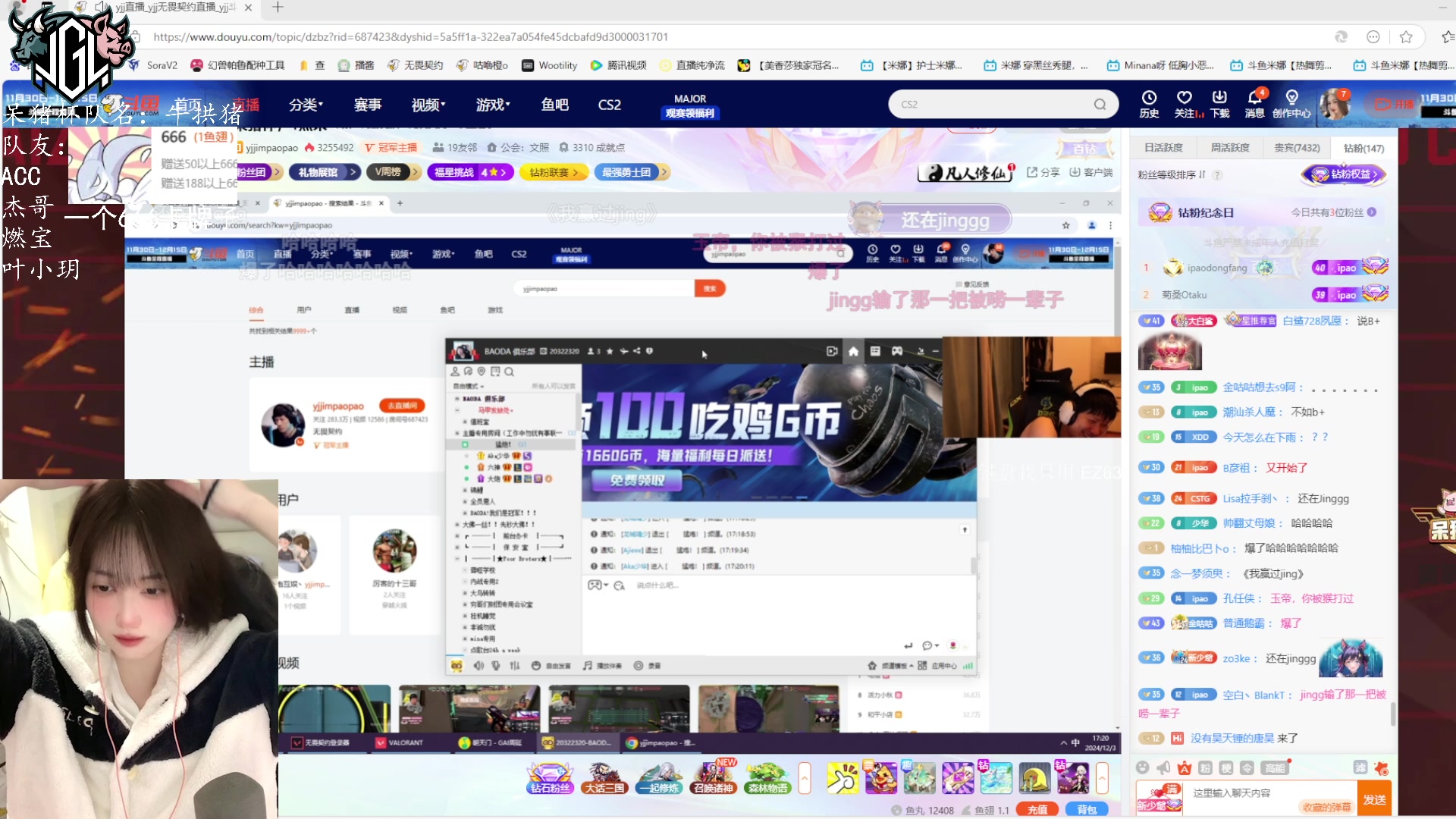
Task: Expand the 视频 dropdown in nav bar
Action: (x=428, y=105)
